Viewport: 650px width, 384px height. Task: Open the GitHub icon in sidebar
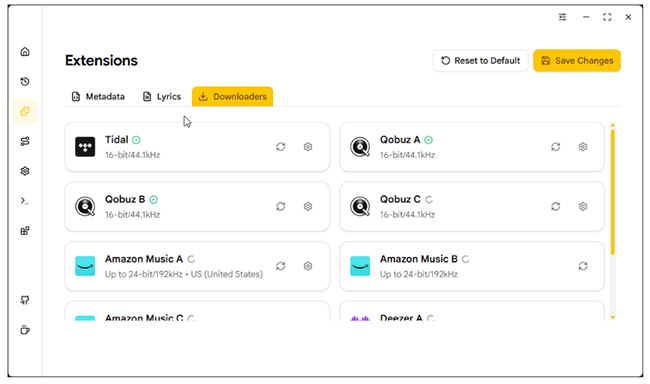pos(25,300)
